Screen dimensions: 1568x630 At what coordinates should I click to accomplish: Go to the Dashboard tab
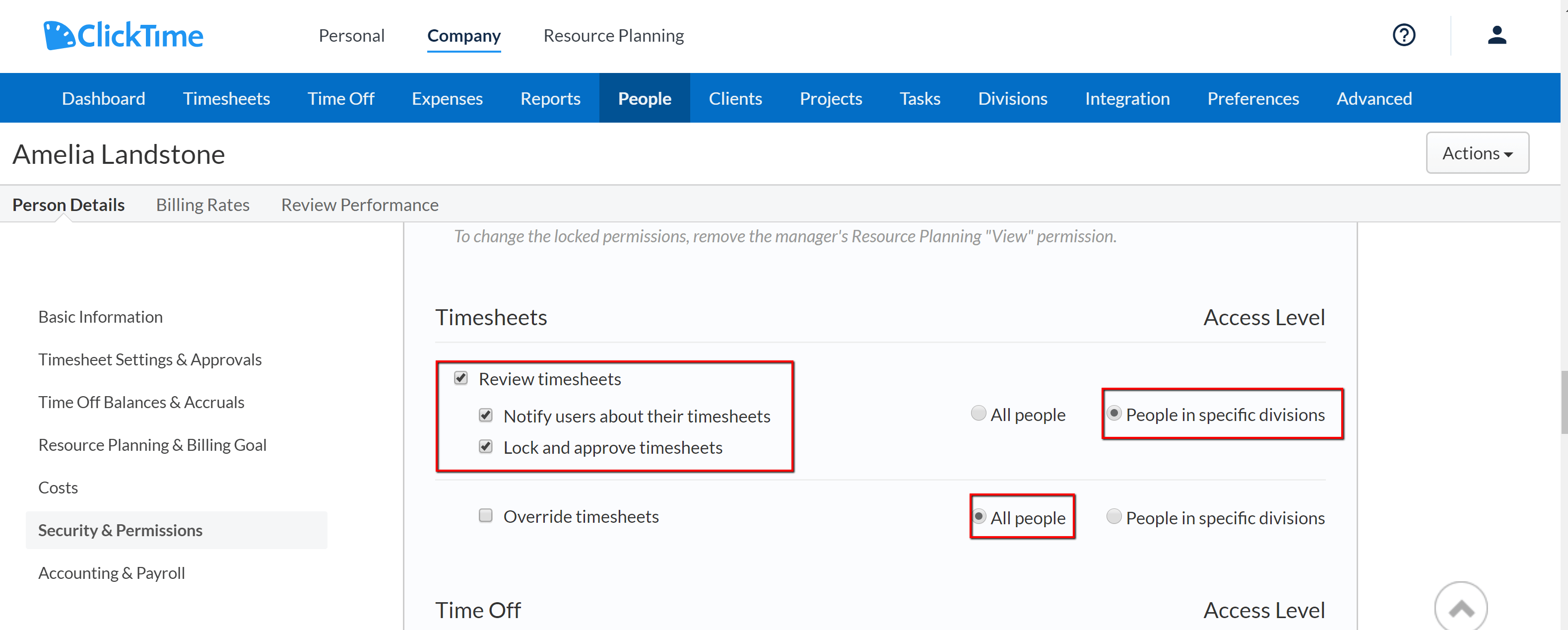pyautogui.click(x=104, y=98)
